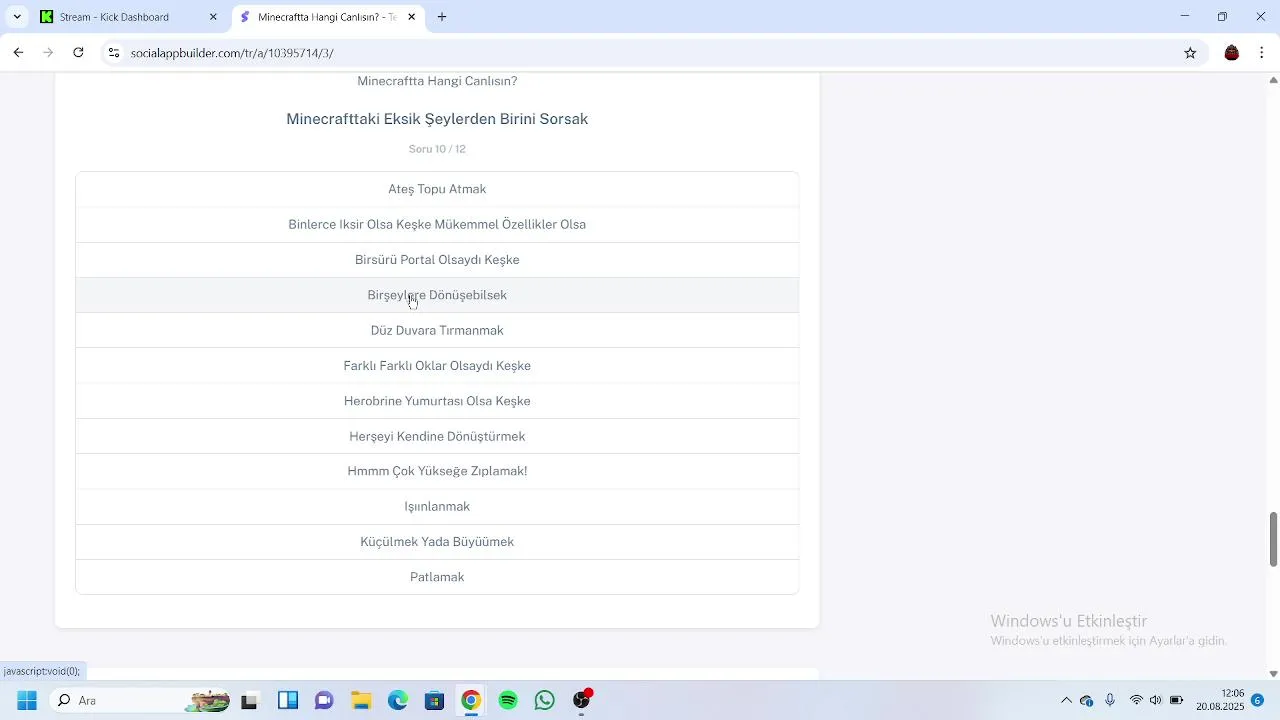Bookmark this page with star icon

(1190, 53)
